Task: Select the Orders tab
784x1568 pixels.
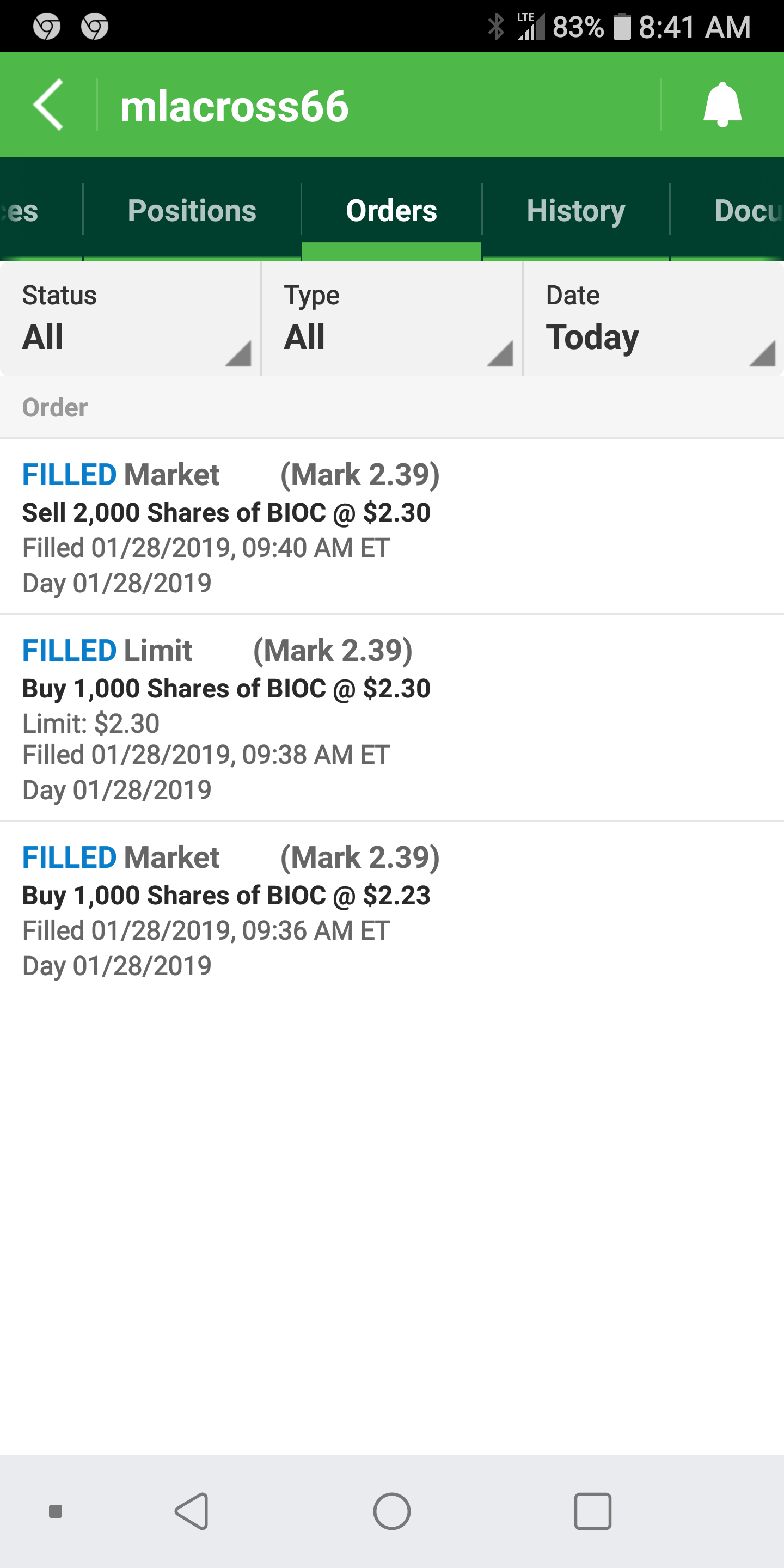Action: [391, 211]
